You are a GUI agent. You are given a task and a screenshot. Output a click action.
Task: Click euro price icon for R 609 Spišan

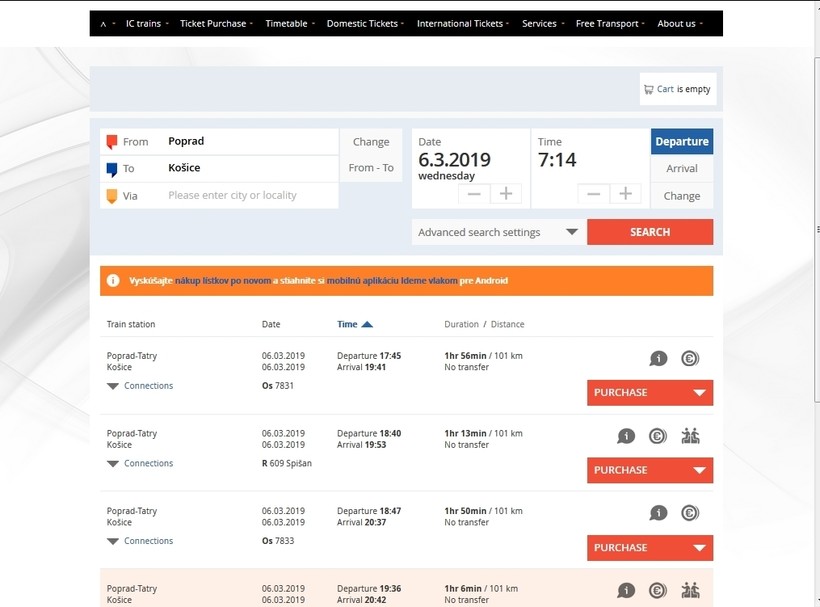[657, 436]
